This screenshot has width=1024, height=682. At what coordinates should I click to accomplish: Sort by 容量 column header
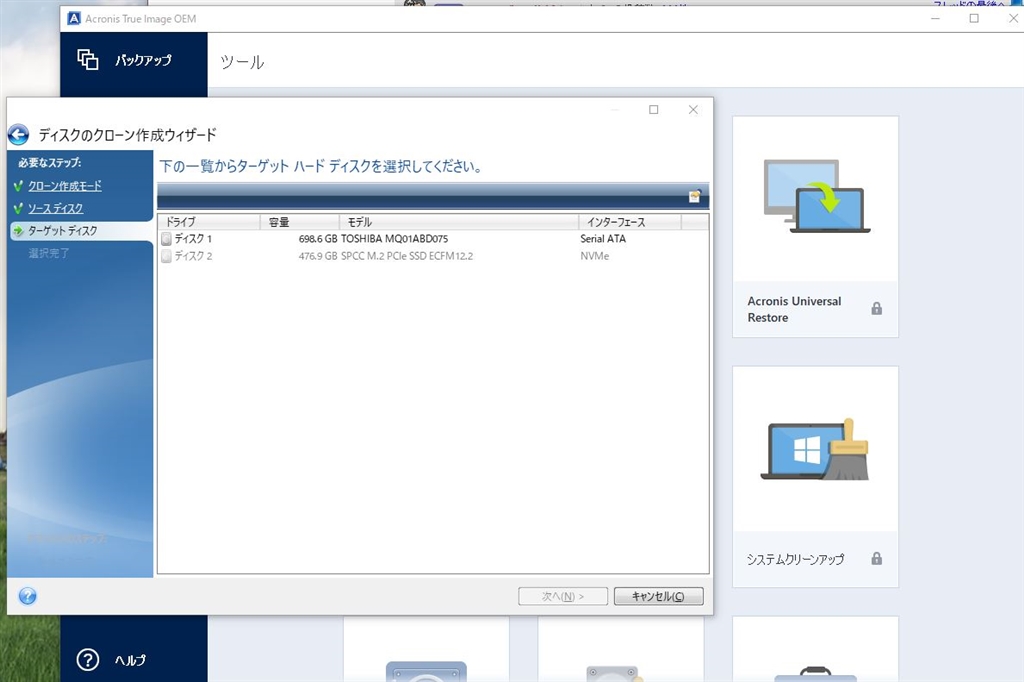[x=300, y=222]
